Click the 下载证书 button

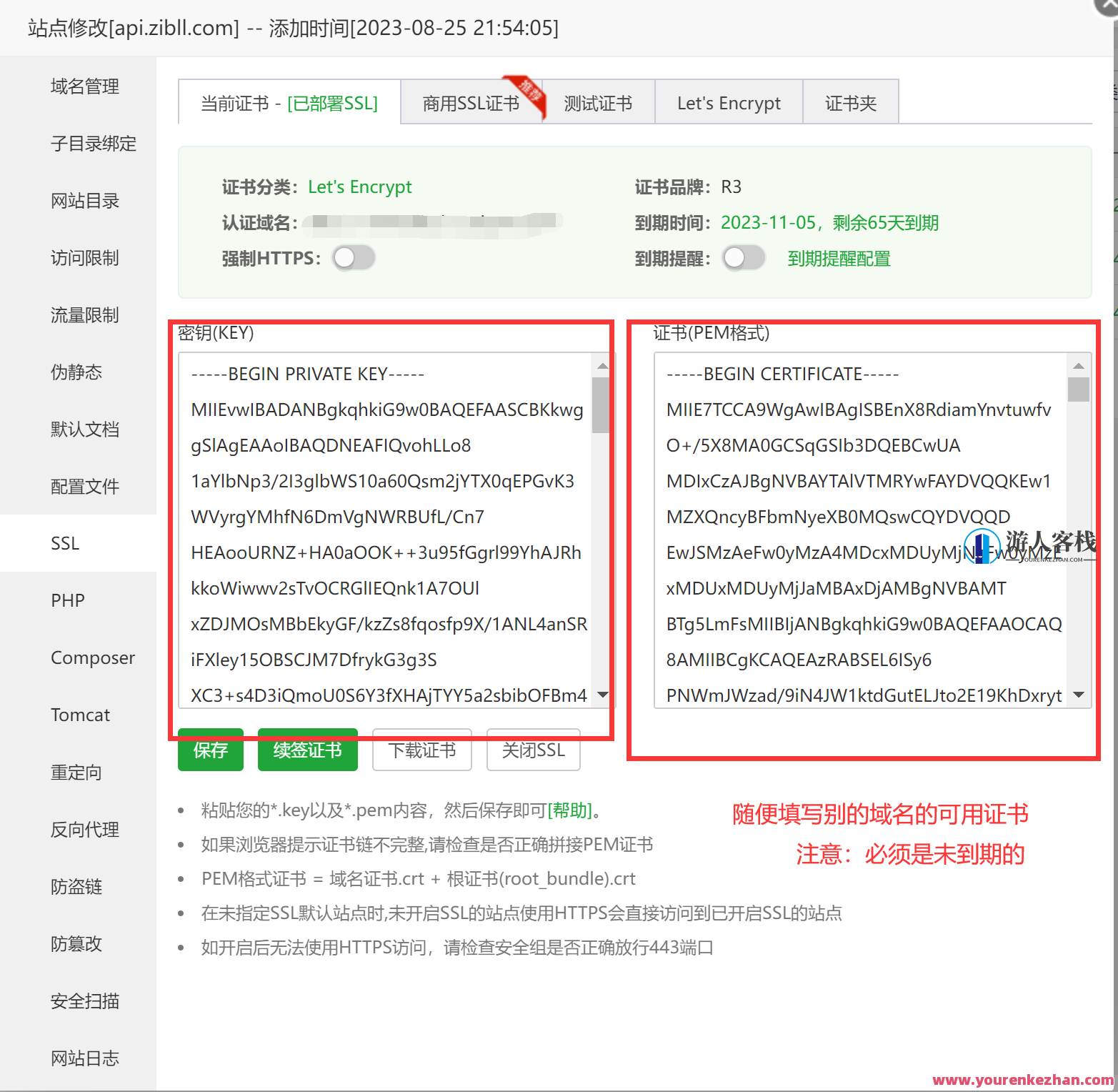click(x=422, y=750)
